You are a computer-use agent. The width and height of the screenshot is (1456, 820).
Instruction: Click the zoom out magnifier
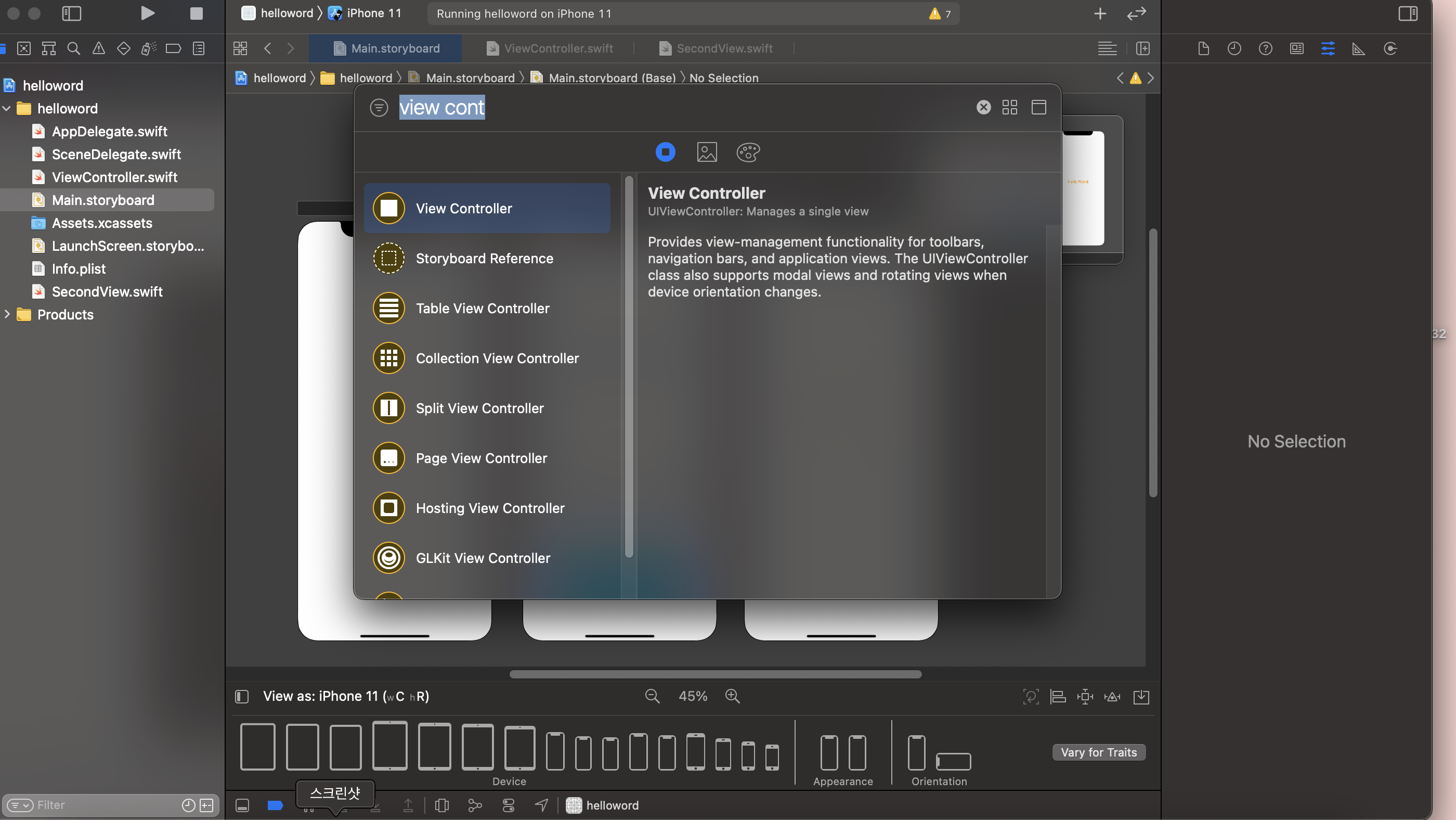point(652,696)
